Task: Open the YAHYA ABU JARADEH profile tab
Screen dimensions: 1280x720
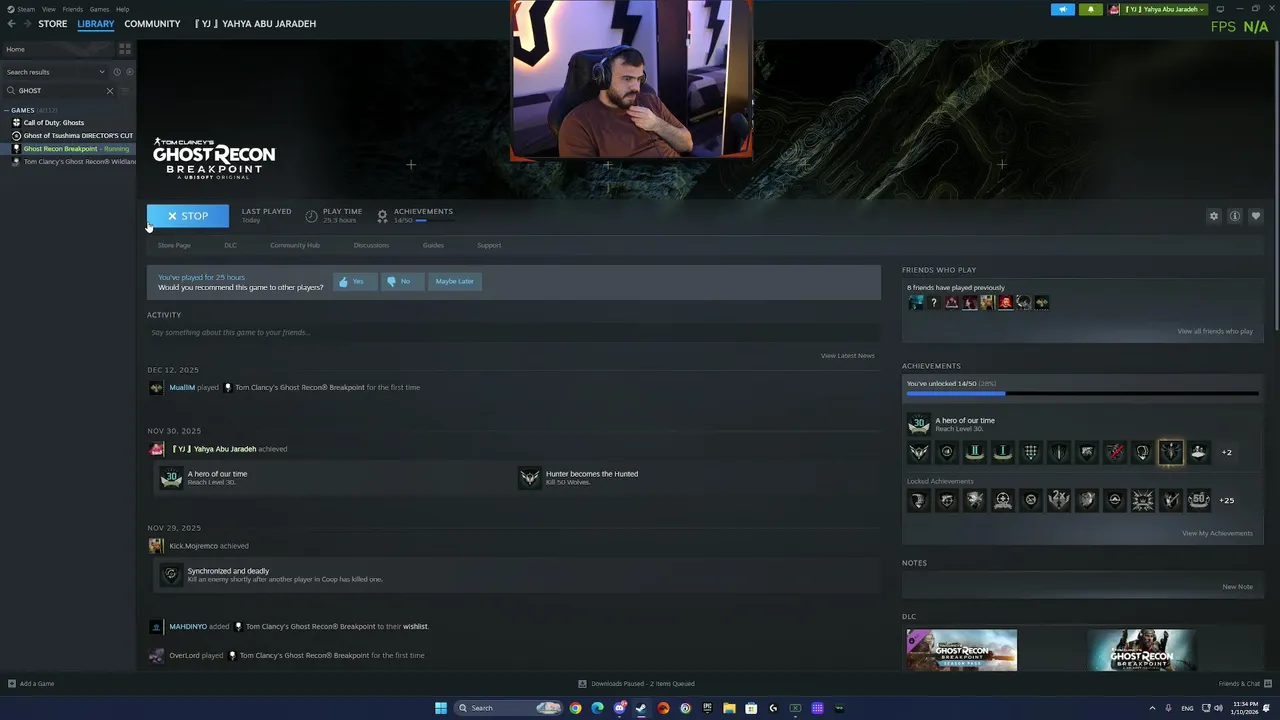Action: [x=255, y=24]
